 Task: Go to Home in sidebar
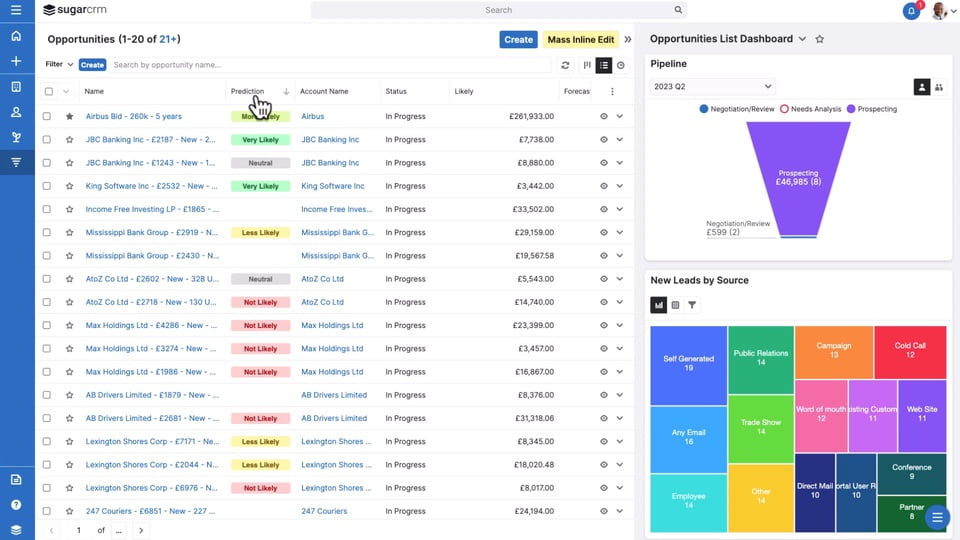pos(16,36)
